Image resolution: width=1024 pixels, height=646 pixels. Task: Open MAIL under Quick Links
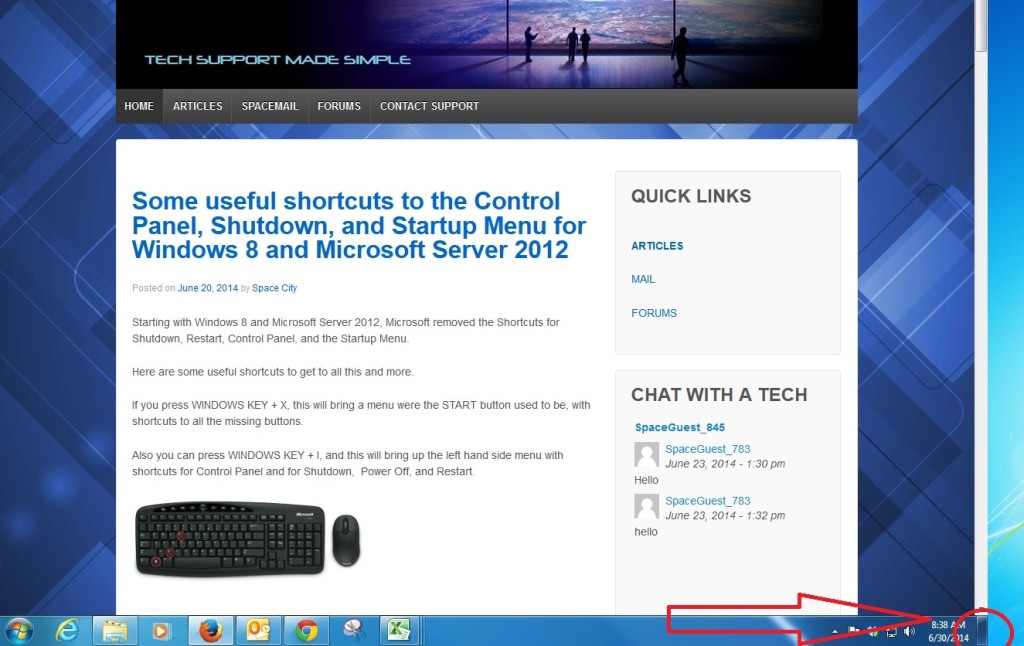click(643, 280)
